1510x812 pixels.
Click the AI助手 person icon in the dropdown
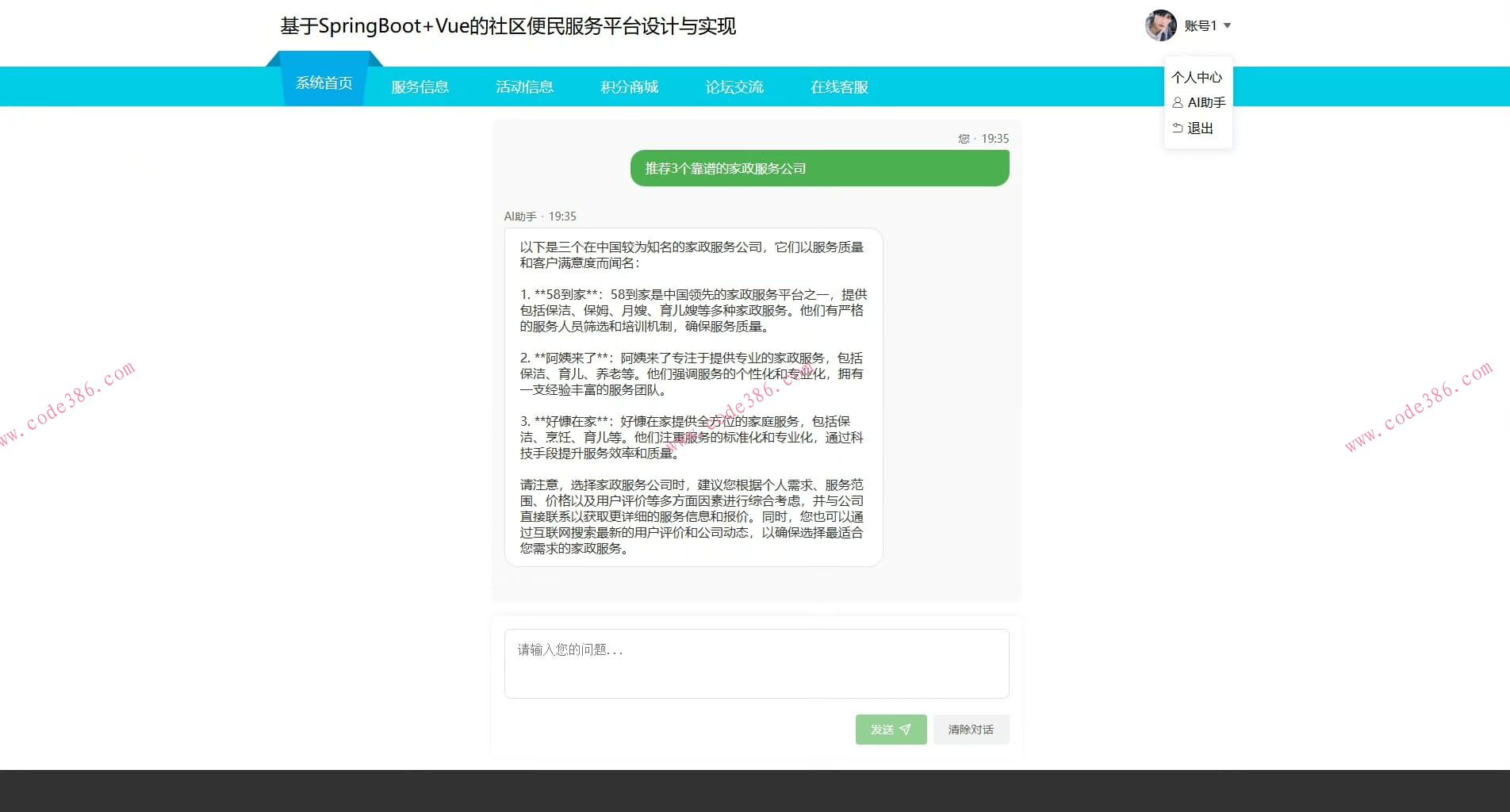tap(1178, 102)
